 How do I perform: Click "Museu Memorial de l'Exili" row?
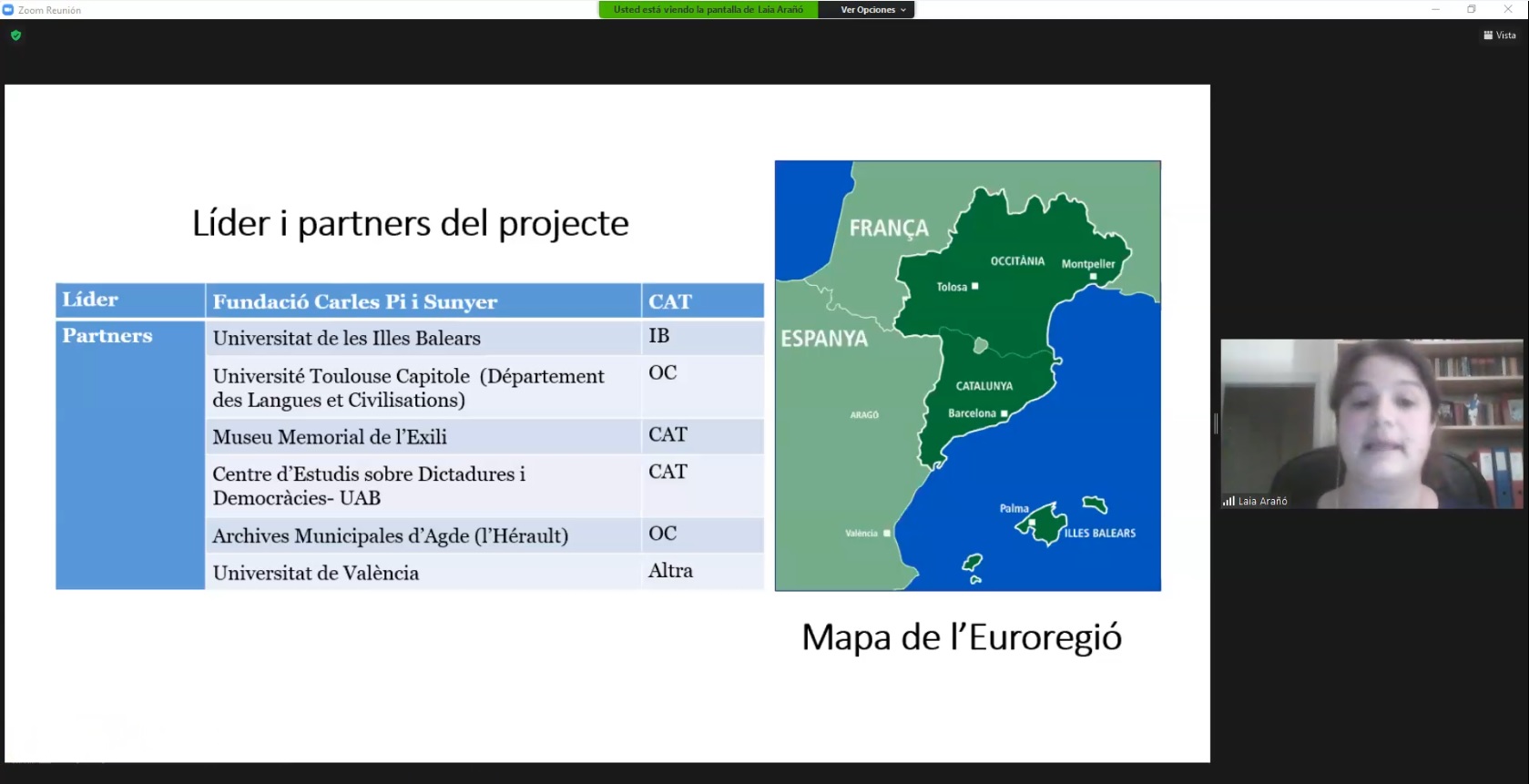pyautogui.click(x=423, y=437)
